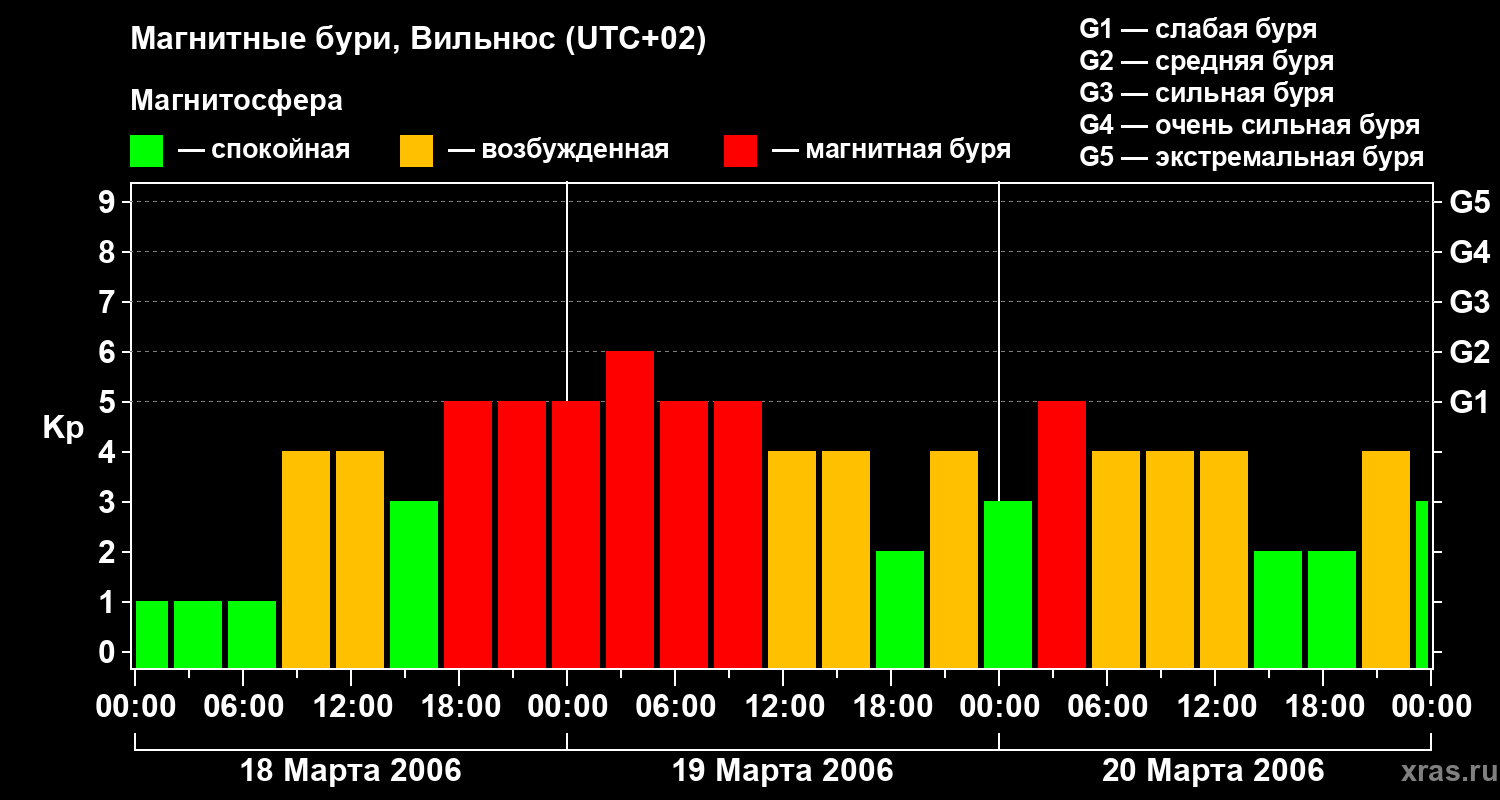1500x800 pixels.
Task: Click the 'G3 — сильная буря' legend line
Action: (x=1206, y=93)
